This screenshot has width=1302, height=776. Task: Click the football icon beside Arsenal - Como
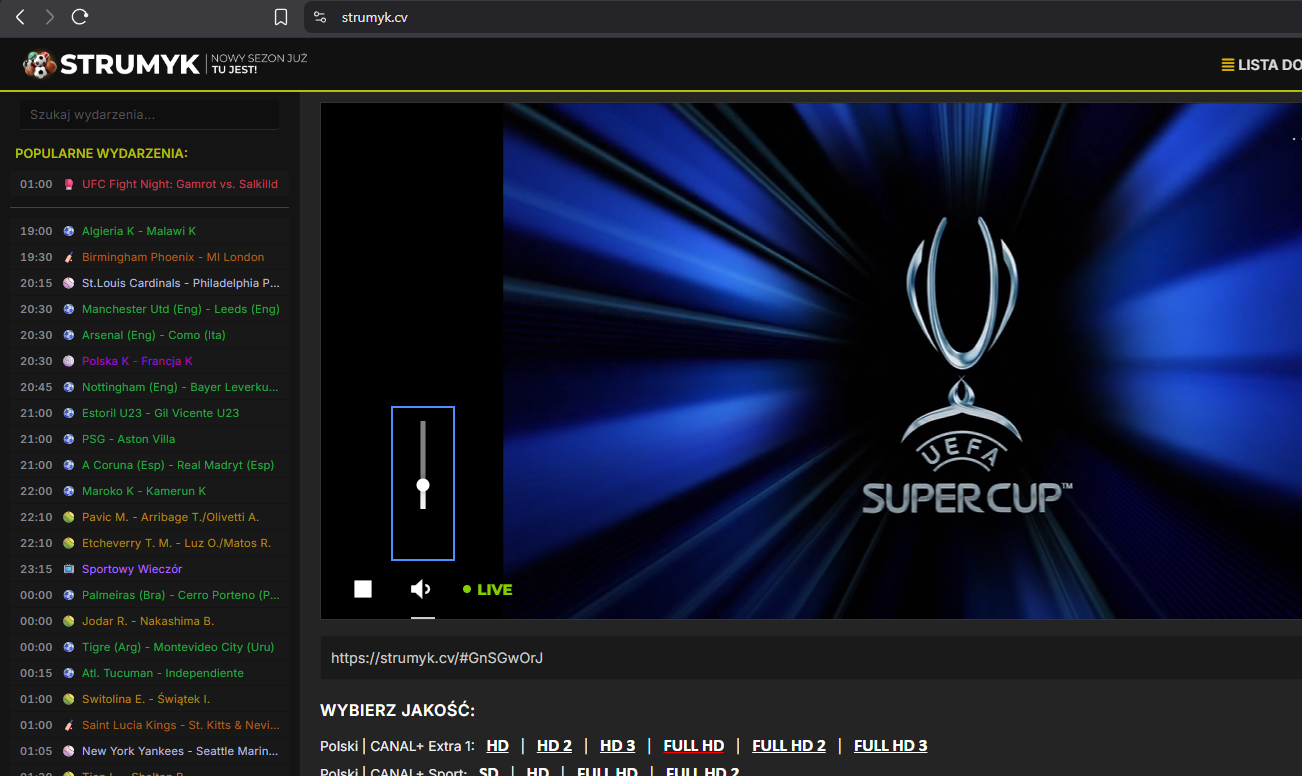69,335
